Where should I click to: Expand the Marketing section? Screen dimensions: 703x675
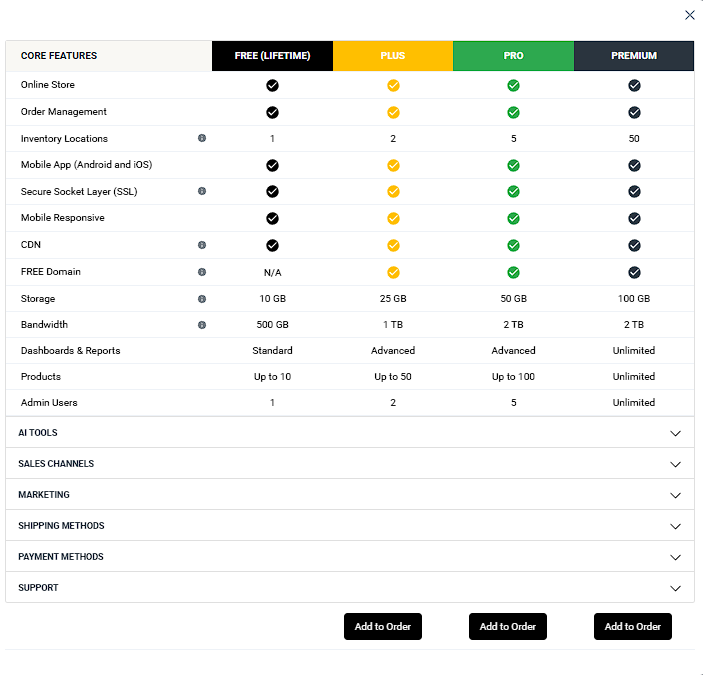click(675, 495)
